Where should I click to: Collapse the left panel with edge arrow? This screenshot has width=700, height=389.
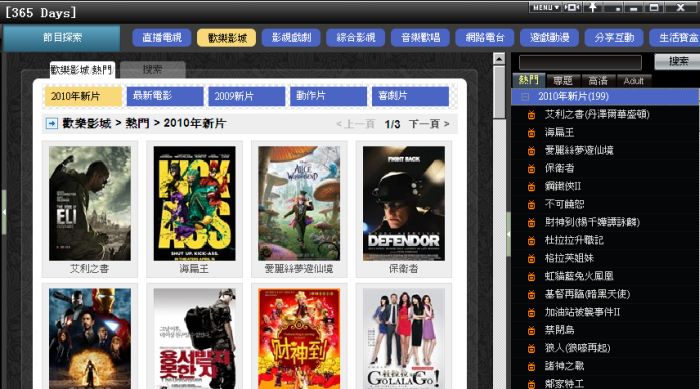4,212
